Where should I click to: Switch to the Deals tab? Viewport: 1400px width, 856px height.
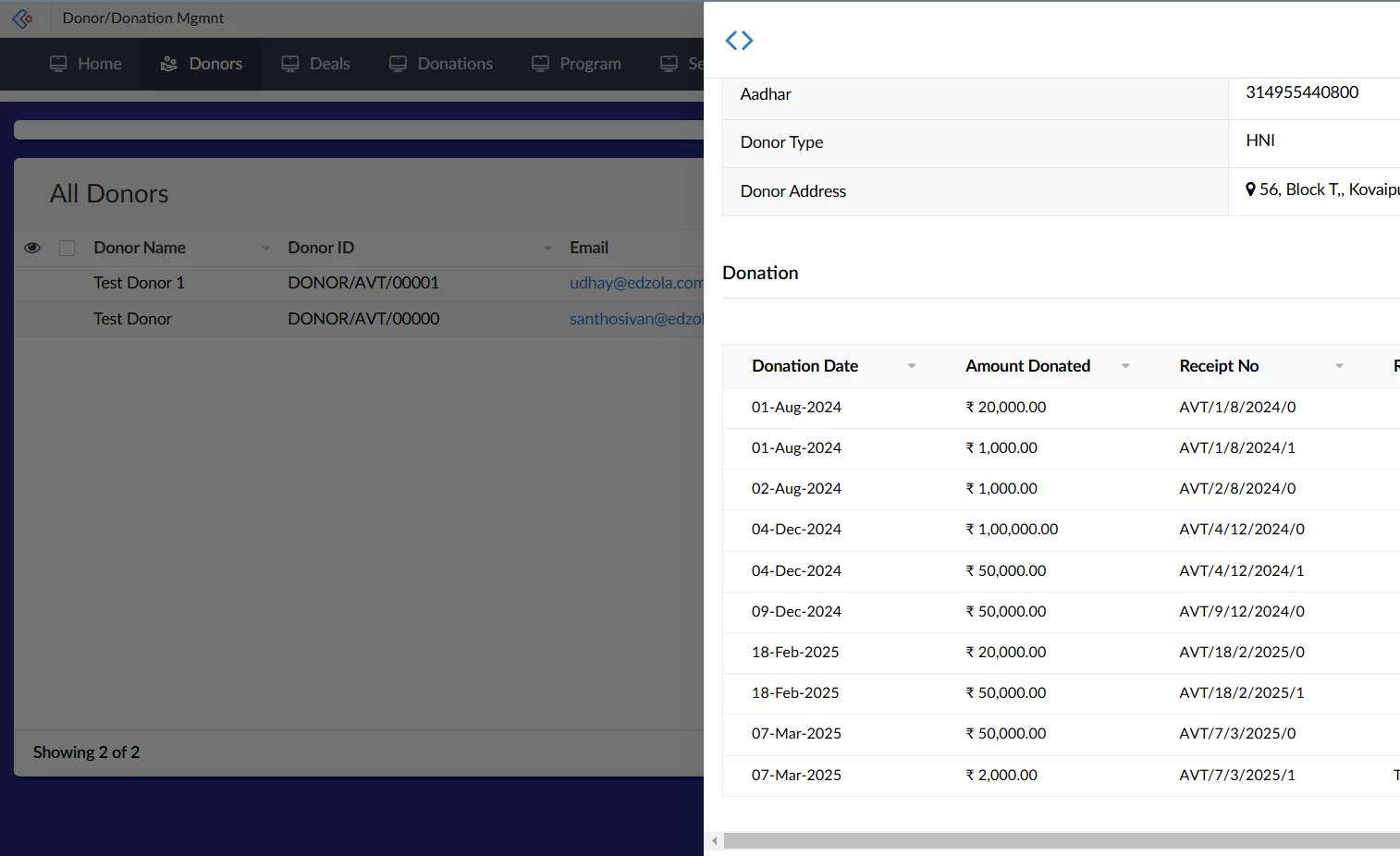point(315,64)
